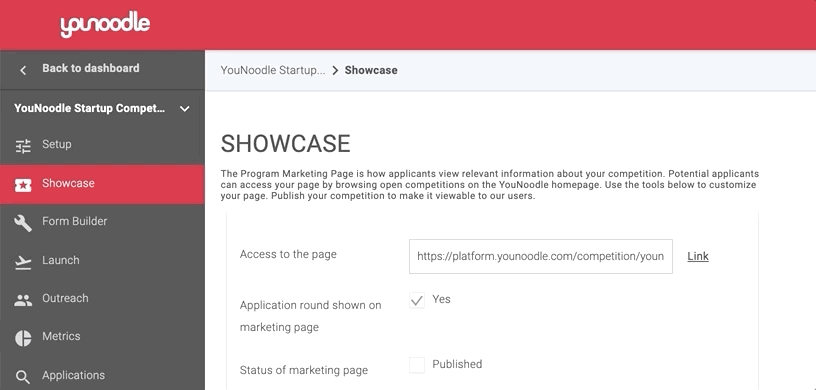Click the Showcase star icon

(23, 185)
